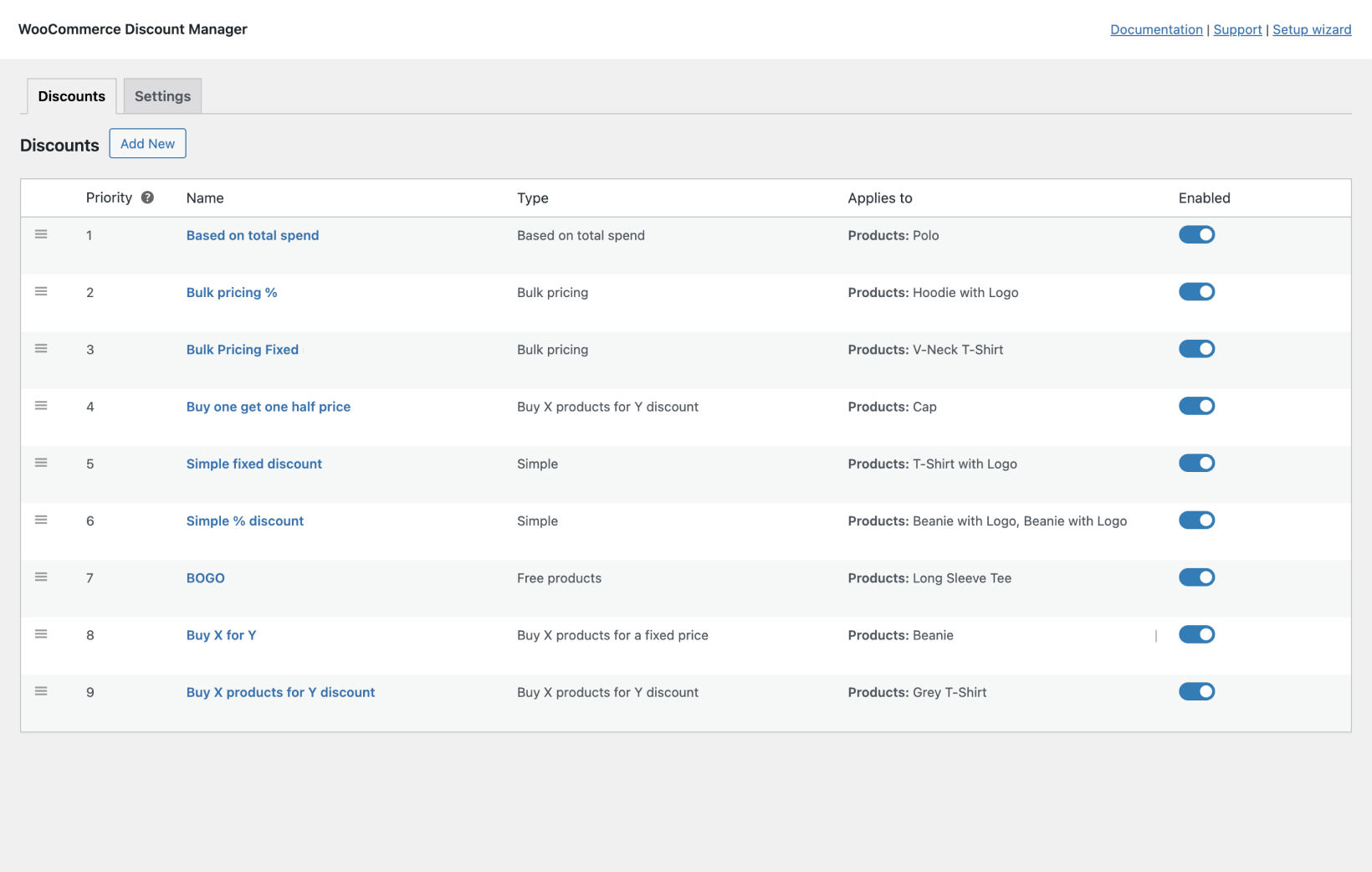Click the drag handle beside Bulk pricing %
The height and width of the screenshot is (872, 1372).
click(x=41, y=291)
